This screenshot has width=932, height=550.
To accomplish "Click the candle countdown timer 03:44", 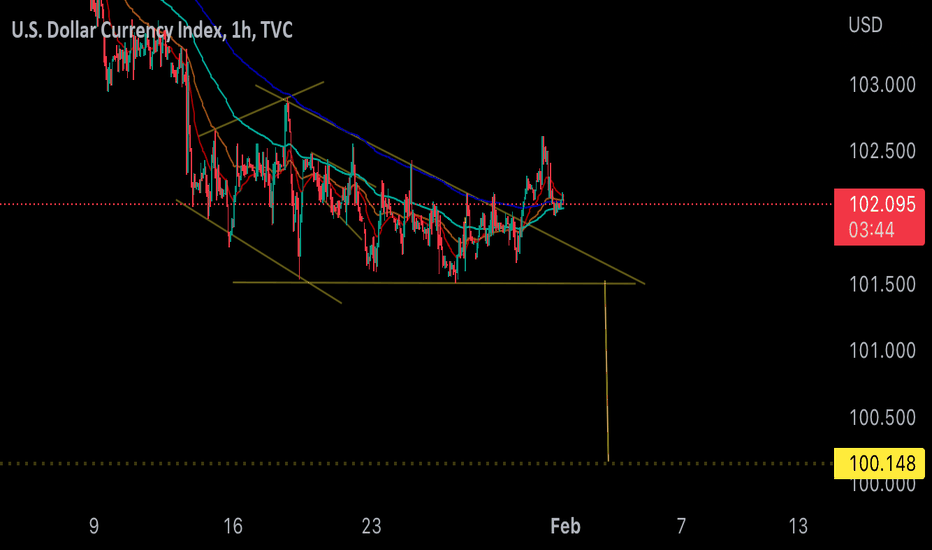I will click(871, 230).
